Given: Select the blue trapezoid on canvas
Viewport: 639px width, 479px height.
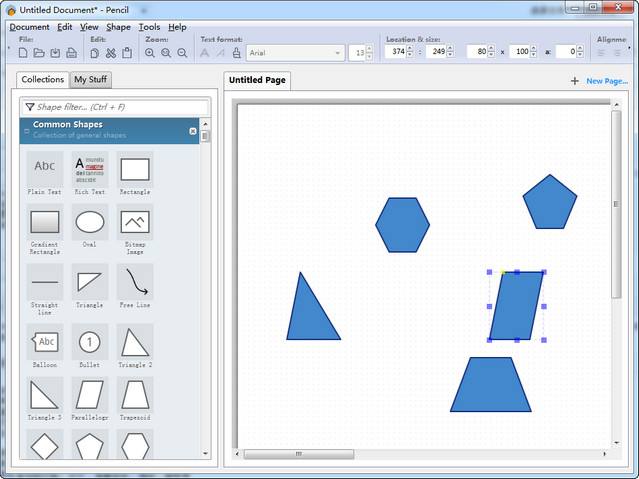Looking at the screenshot, I should tap(491, 384).
